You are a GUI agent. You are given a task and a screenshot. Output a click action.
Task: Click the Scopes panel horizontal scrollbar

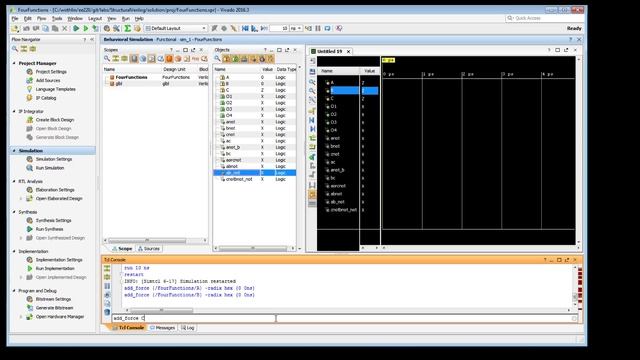147,240
